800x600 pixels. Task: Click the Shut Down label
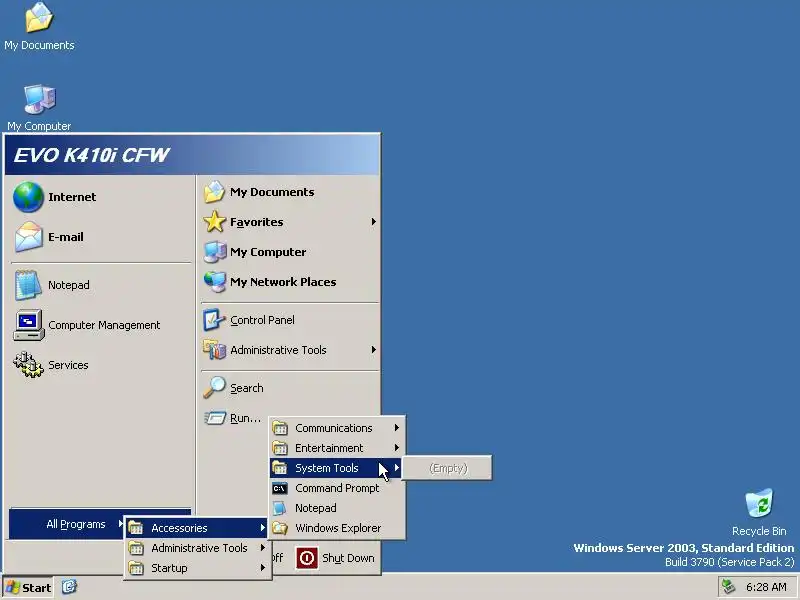pos(348,558)
